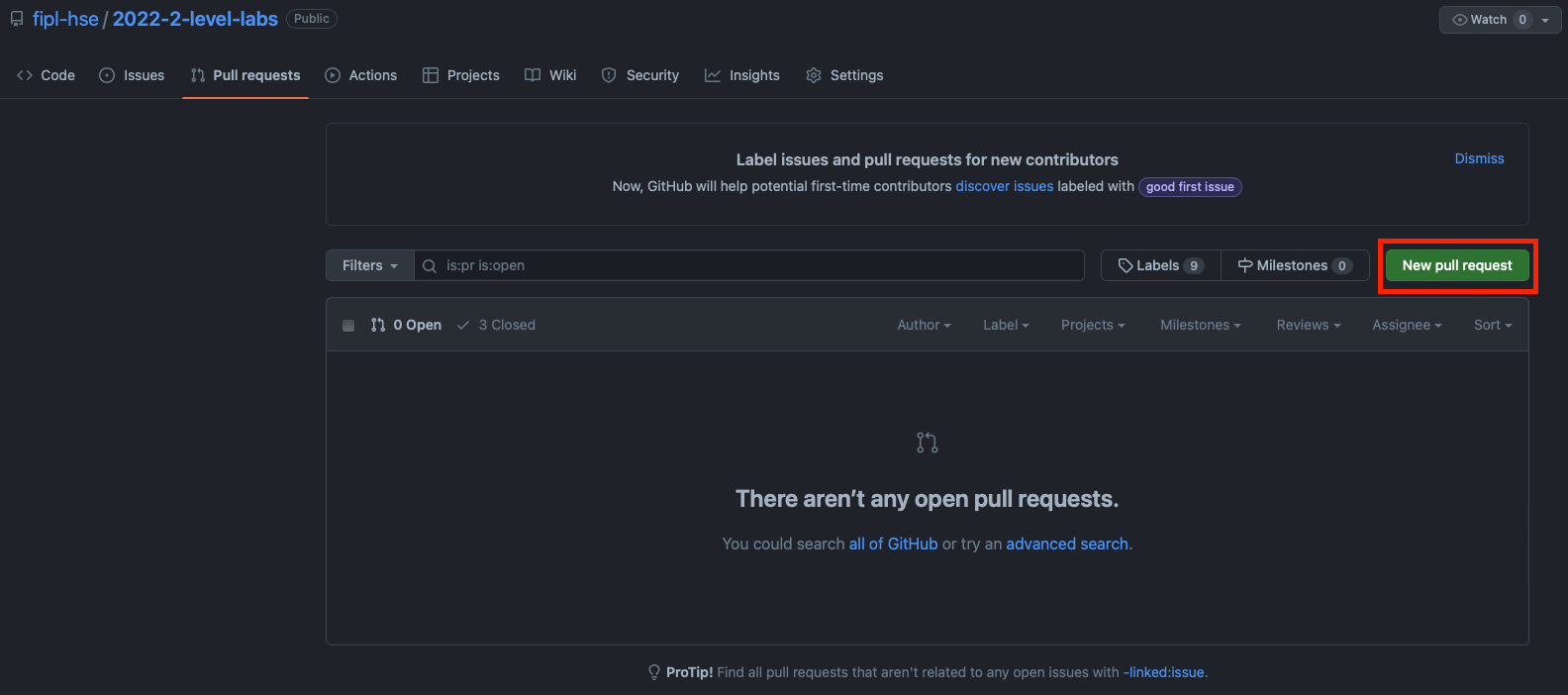
Task: Follow the discover issues link
Action: [x=1004, y=186]
